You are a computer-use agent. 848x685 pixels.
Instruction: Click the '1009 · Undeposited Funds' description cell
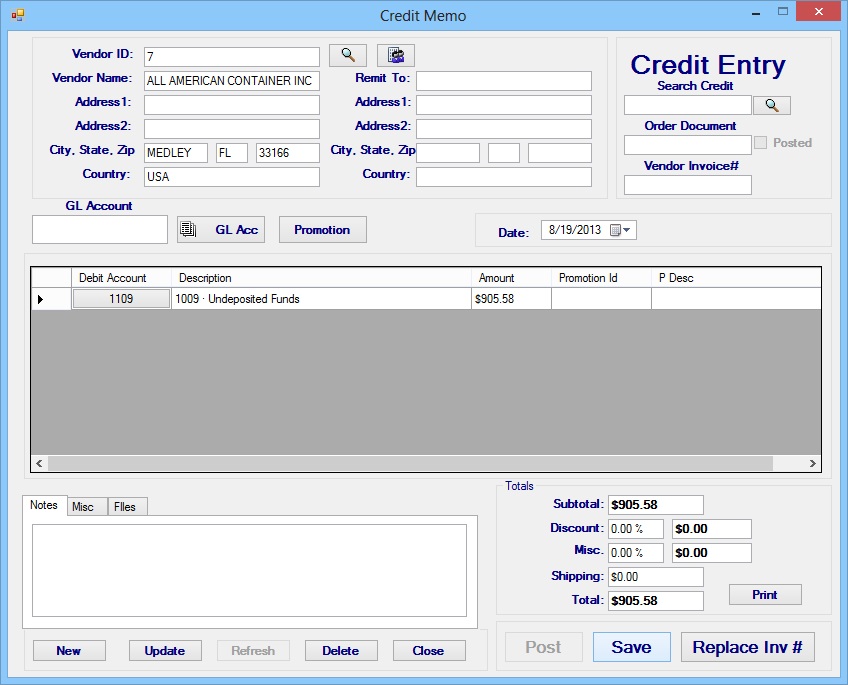321,299
